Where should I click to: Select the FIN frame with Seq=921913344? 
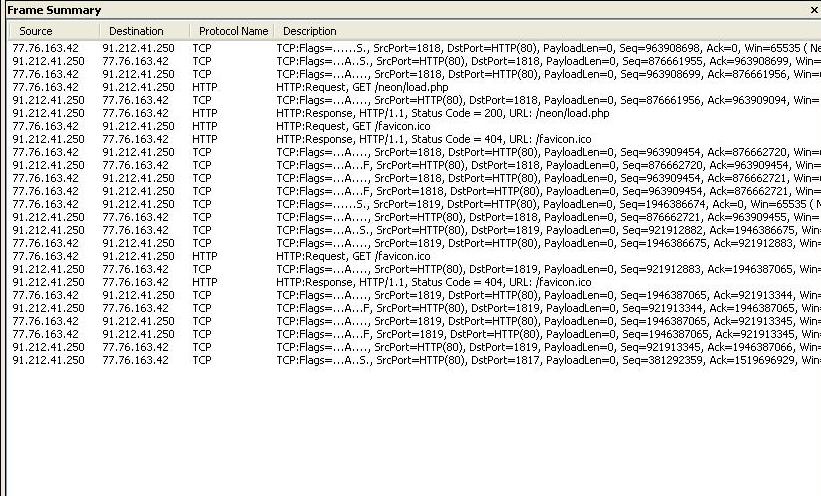(450, 308)
